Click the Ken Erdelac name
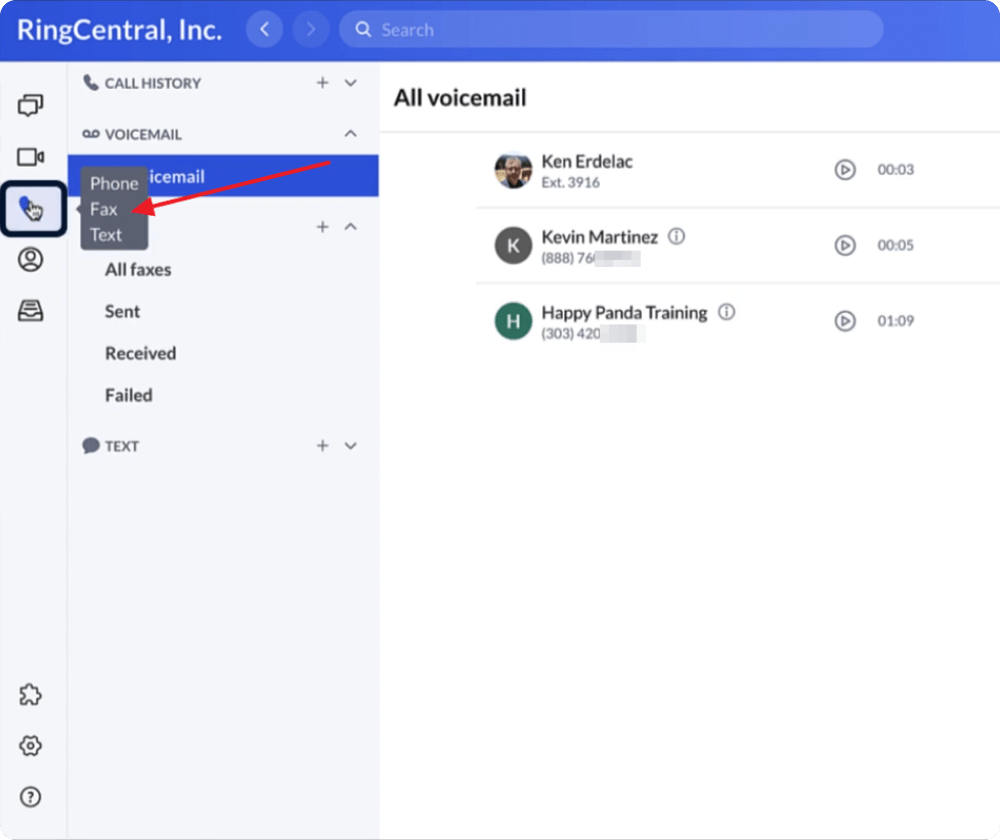Image resolution: width=1000 pixels, height=840 pixels. (x=587, y=161)
